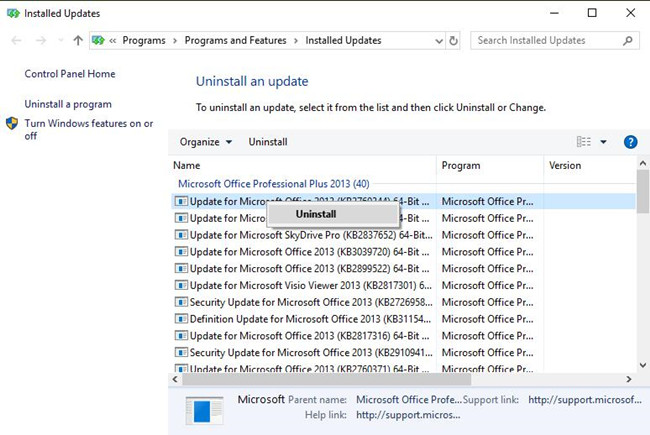
Task: Expand the address bar history dropdown
Action: [x=439, y=41]
